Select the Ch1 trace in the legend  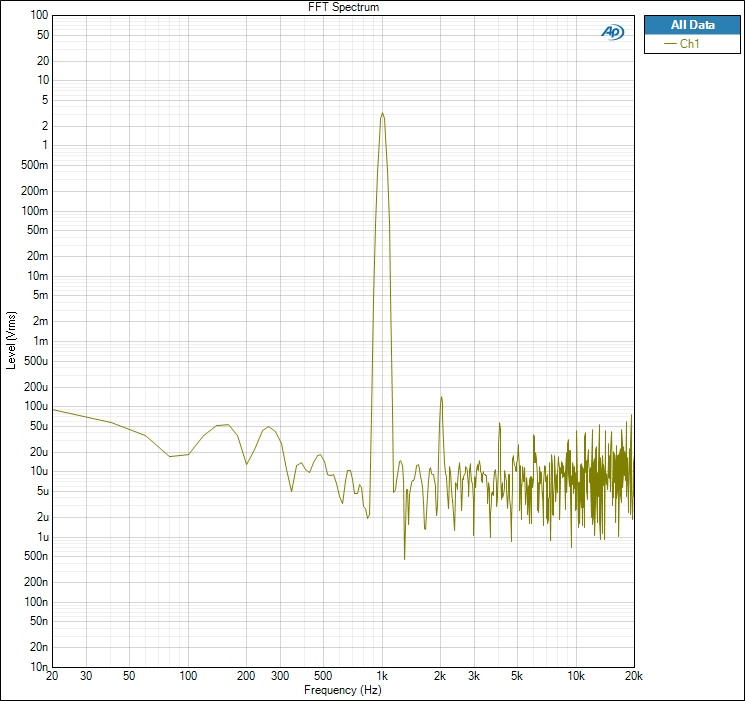[692, 44]
